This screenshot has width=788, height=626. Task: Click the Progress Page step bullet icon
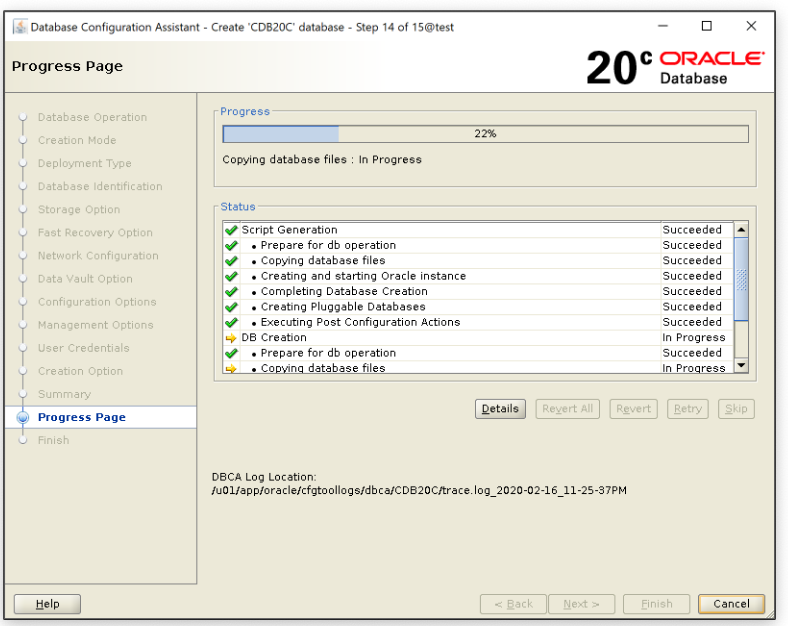tap(22, 418)
